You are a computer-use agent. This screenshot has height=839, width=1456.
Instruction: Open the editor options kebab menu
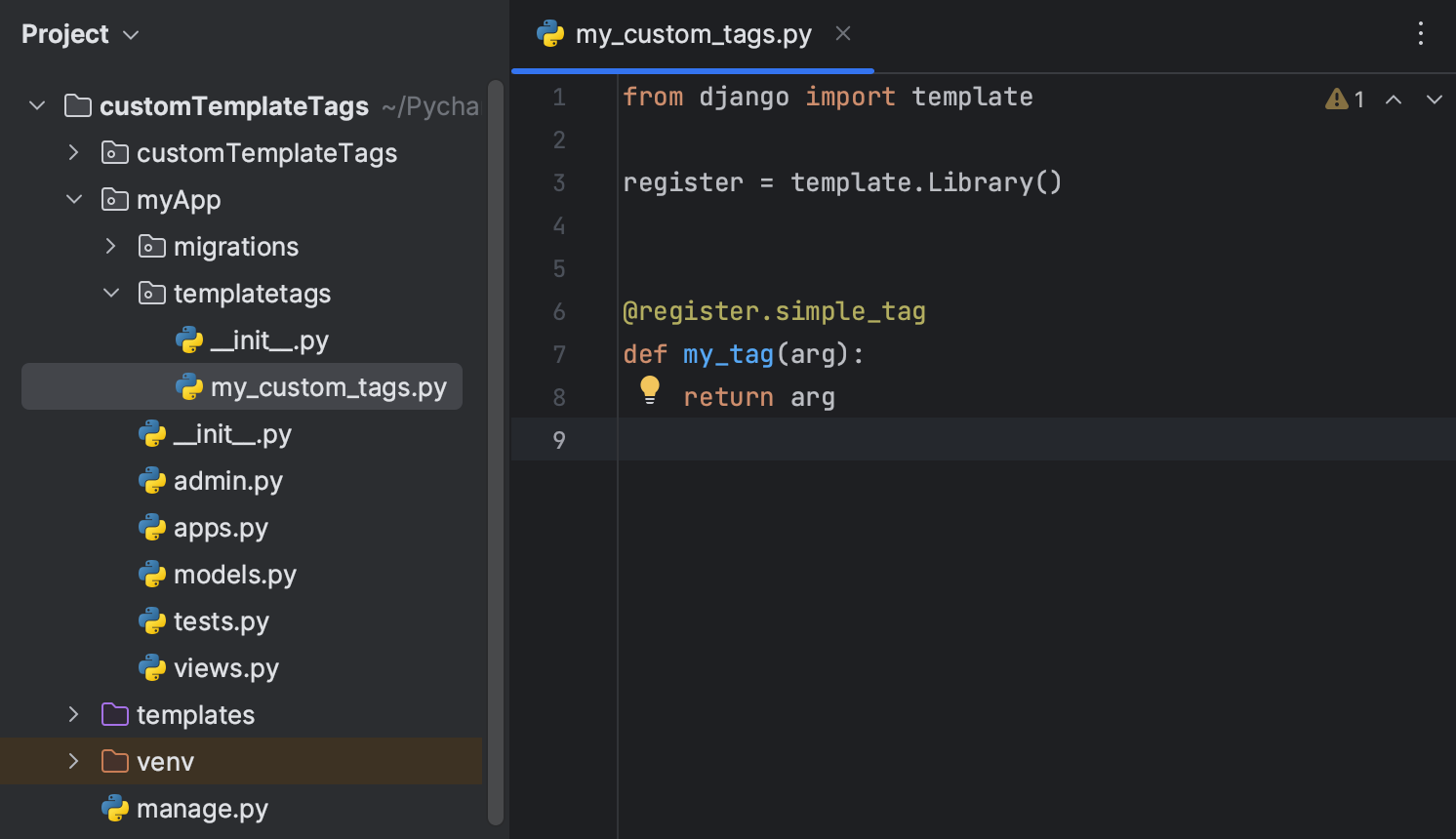click(x=1421, y=33)
